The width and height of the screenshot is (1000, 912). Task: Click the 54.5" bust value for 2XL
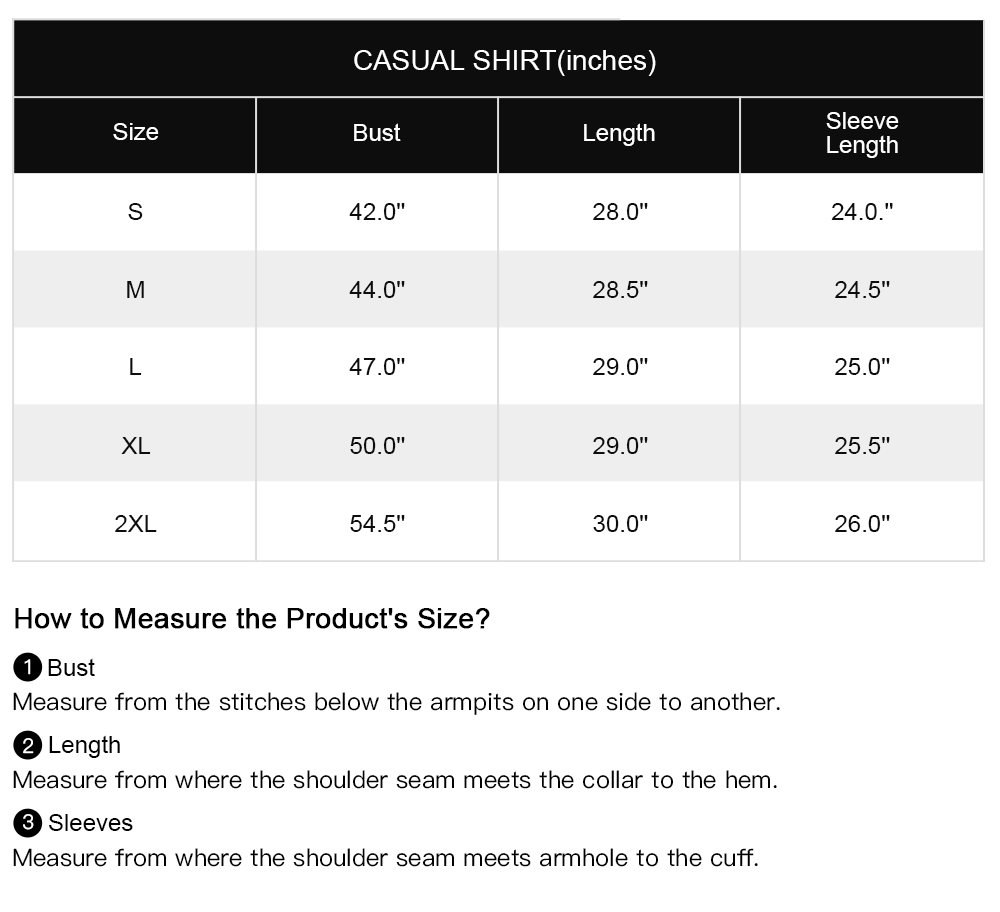(377, 524)
